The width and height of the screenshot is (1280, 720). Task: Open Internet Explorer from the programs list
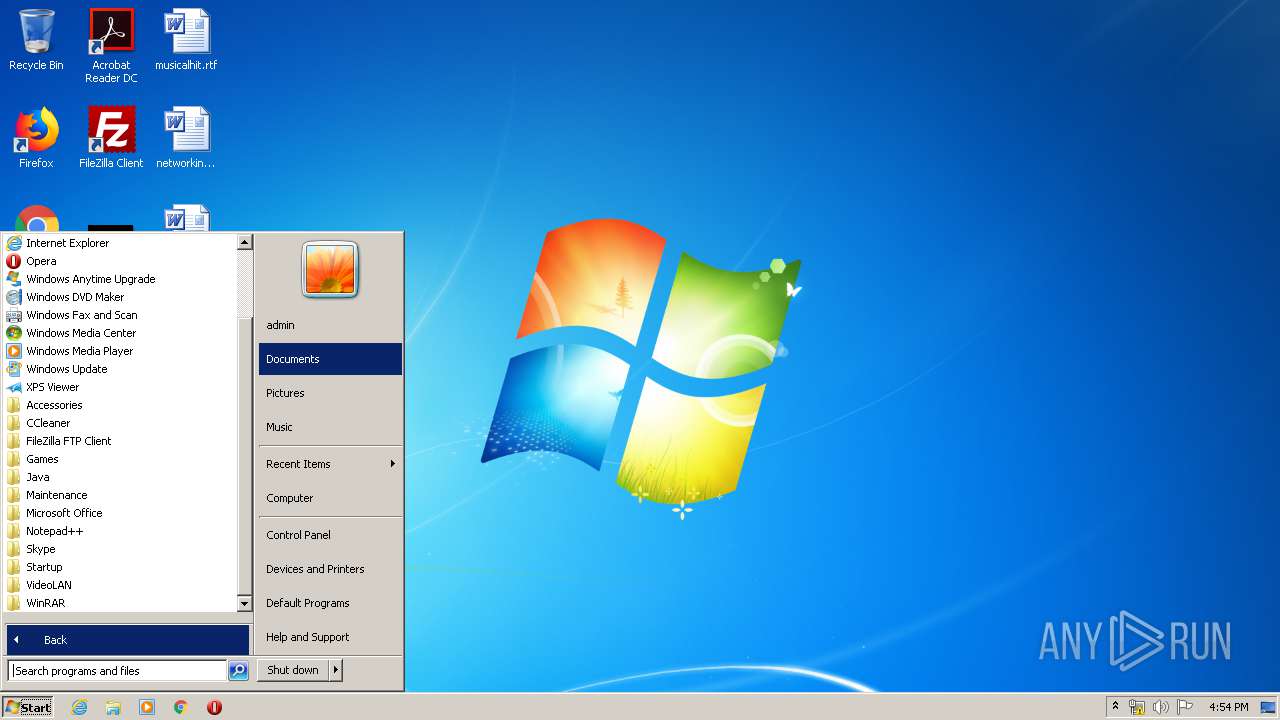coord(120,243)
